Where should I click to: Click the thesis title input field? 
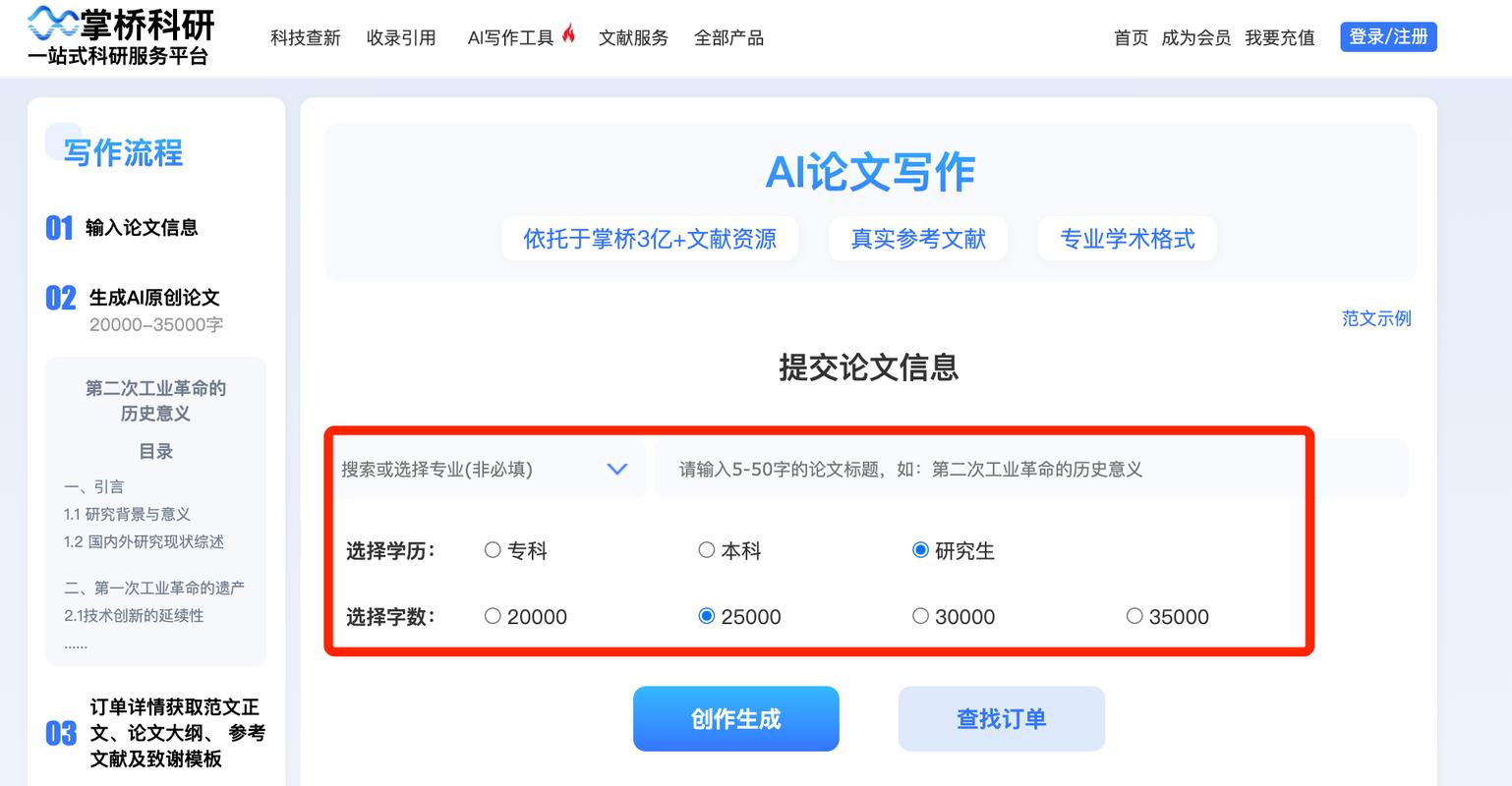983,470
